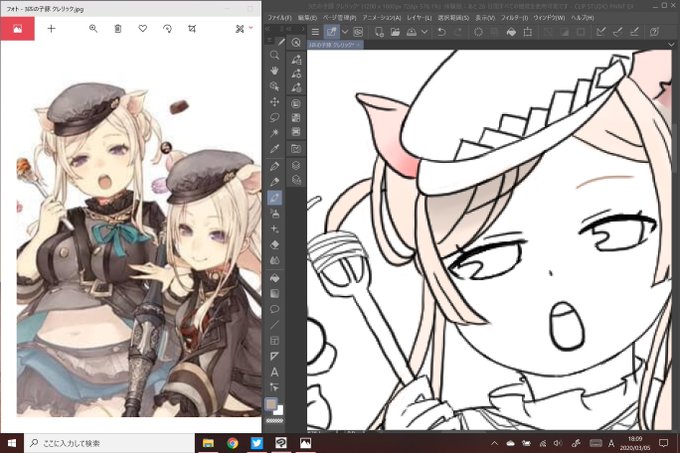The width and height of the screenshot is (680, 453).
Task: Select the Ruler tool
Action: click(274, 356)
